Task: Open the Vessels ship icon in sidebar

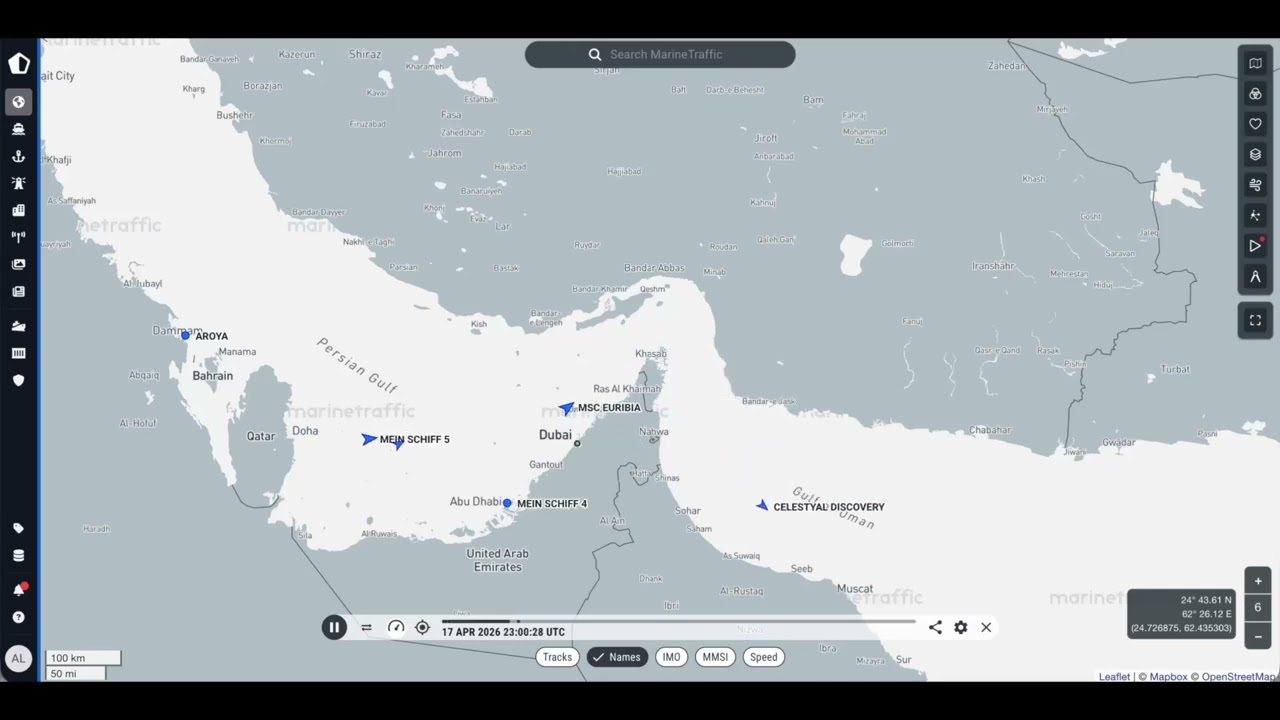Action: coord(18,129)
